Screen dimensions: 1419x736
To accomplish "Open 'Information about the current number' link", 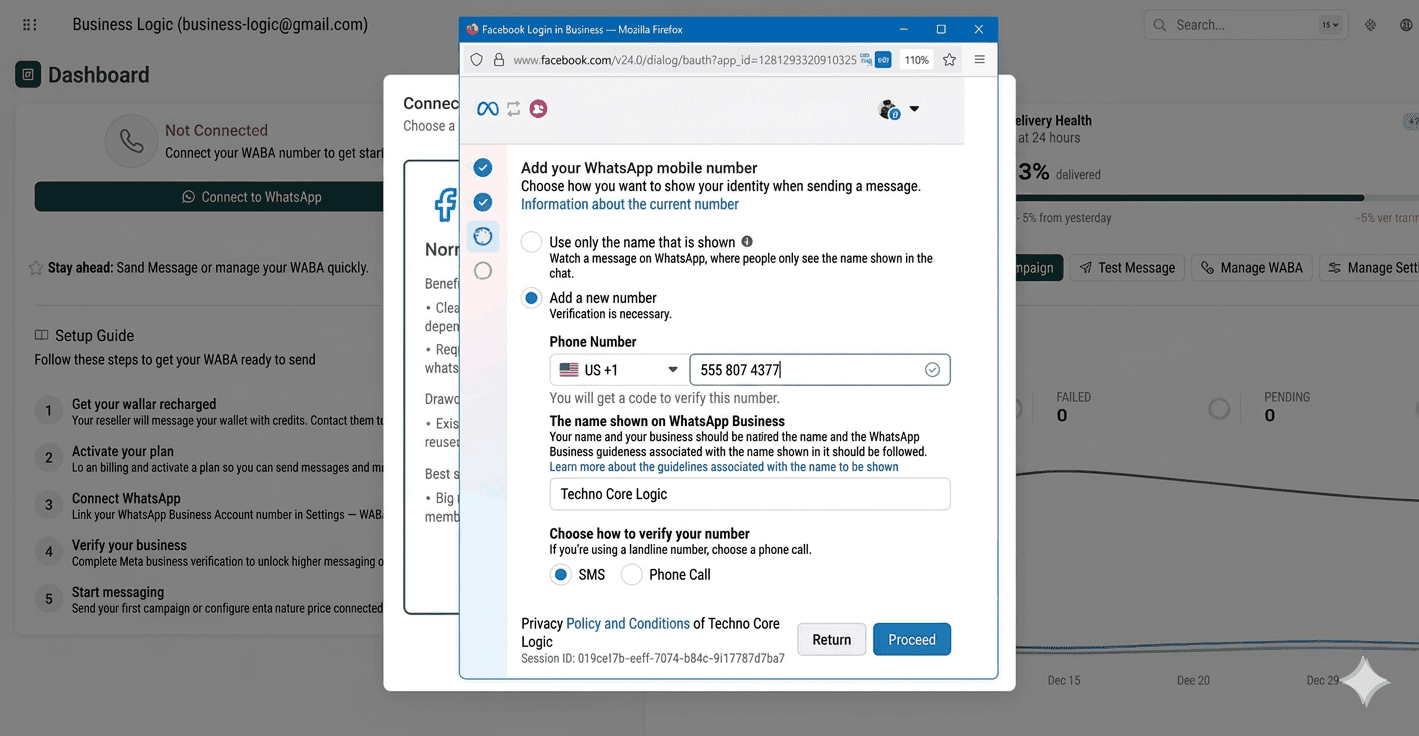I will coord(630,204).
